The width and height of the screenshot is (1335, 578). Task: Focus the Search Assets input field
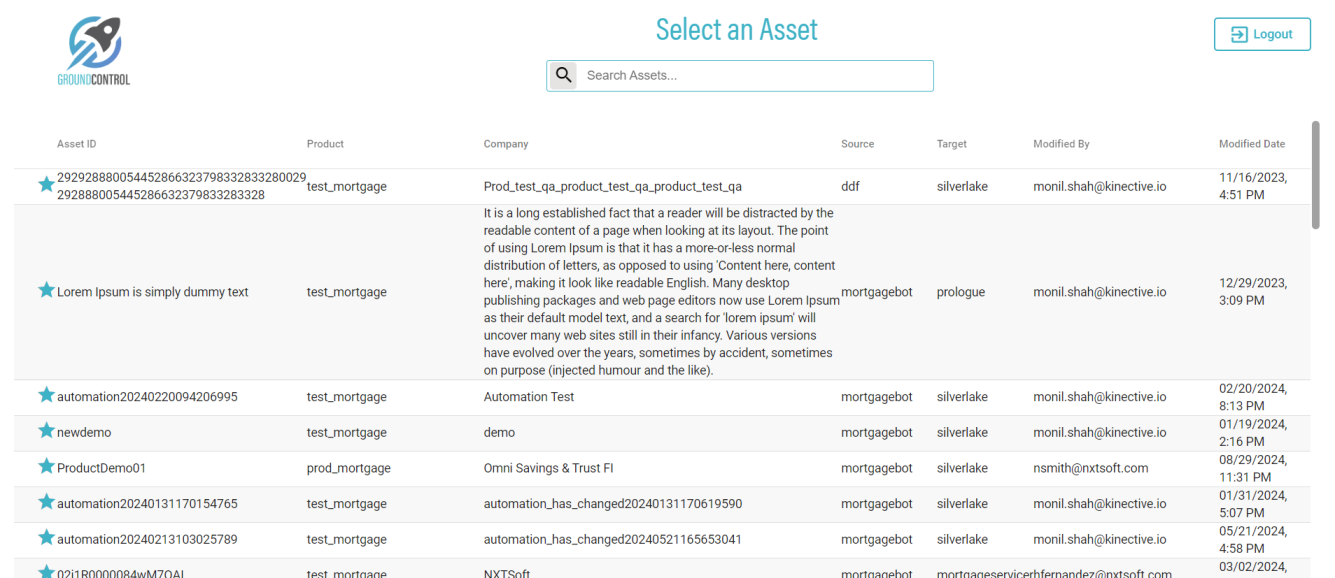(755, 75)
